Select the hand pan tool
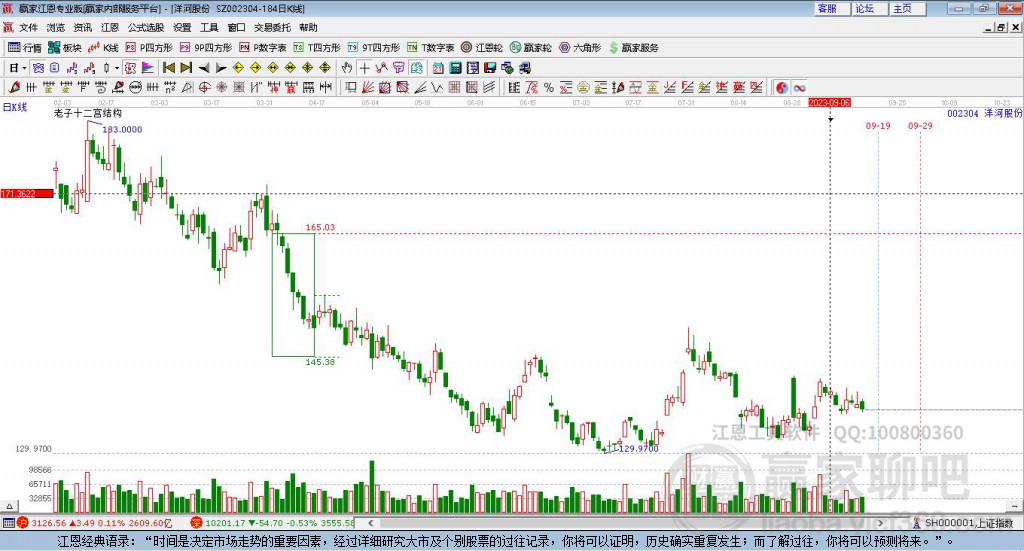Screen dimensions: 1024x551 pyautogui.click(x=347, y=68)
